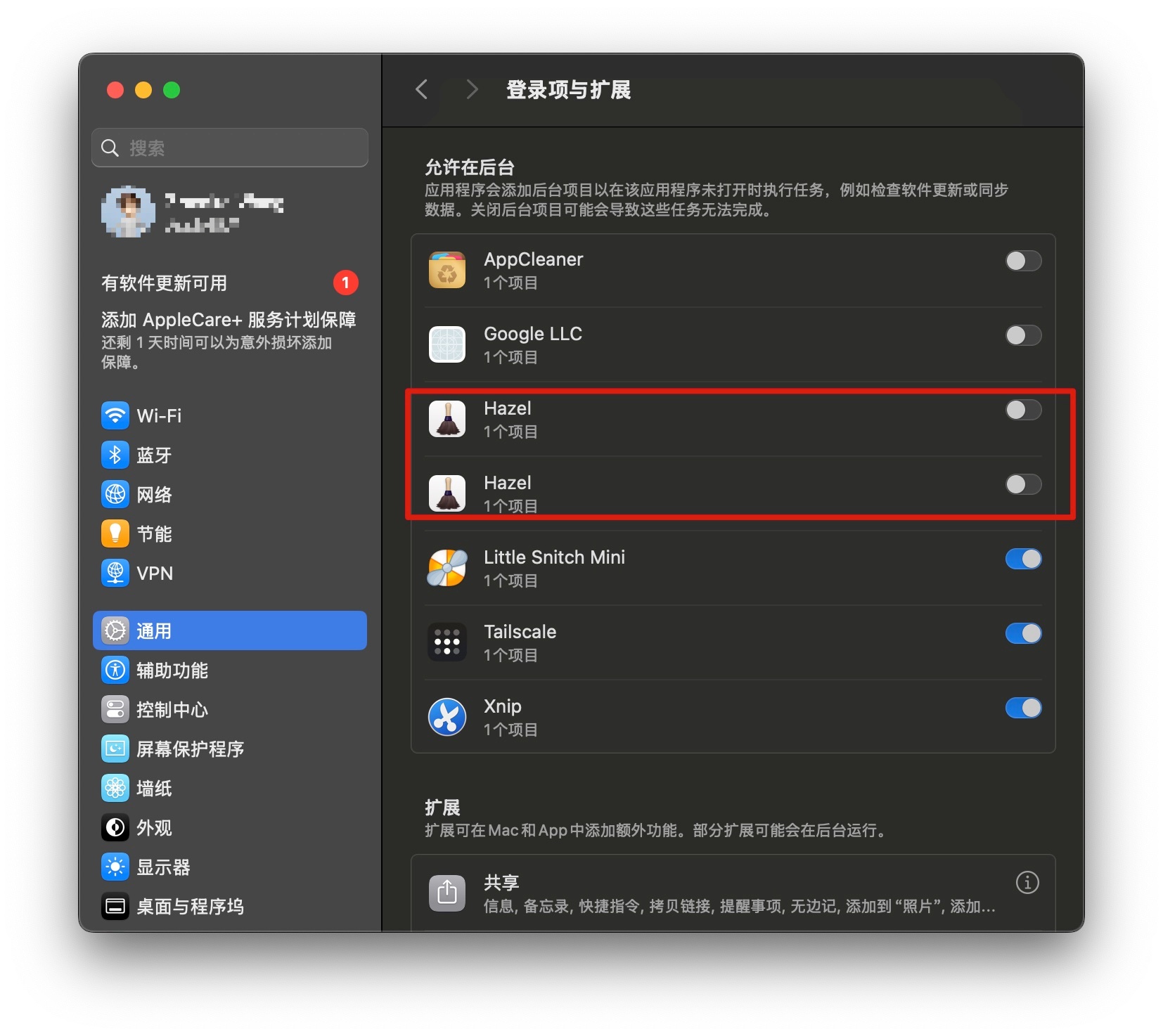
Task: Select 控制中心 sidebar item
Action: [230, 709]
